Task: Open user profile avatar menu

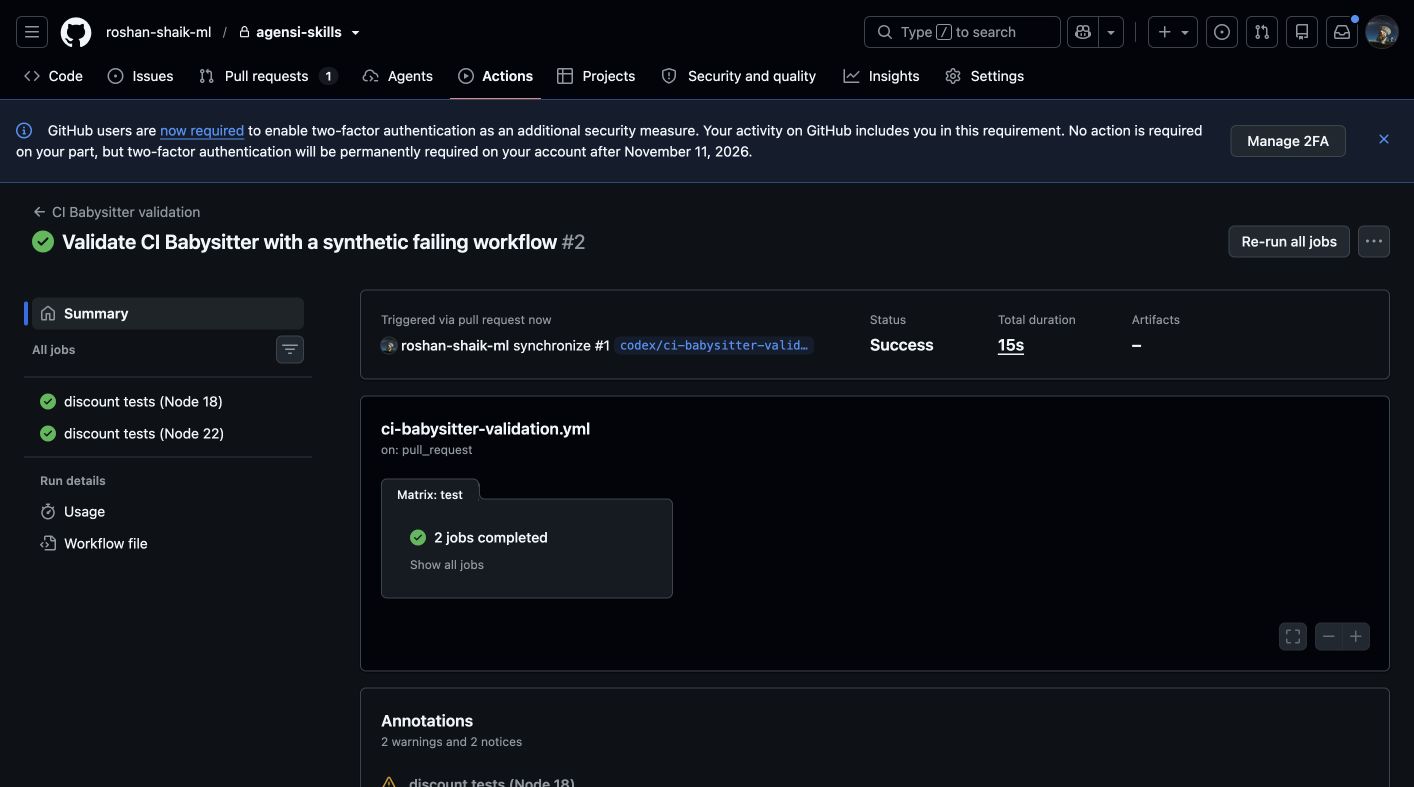Action: pyautogui.click(x=1382, y=32)
